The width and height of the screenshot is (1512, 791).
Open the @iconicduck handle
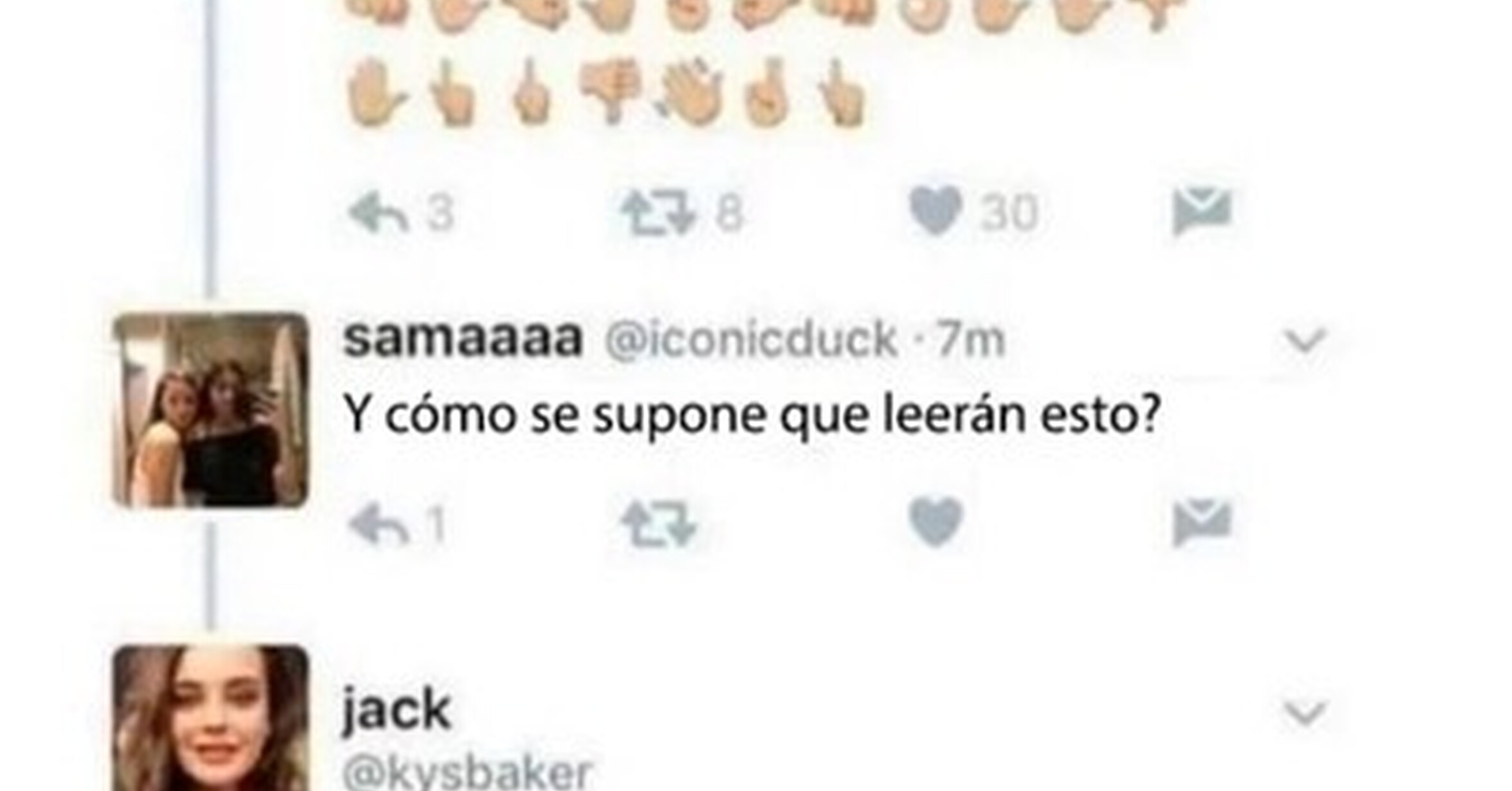point(751,340)
